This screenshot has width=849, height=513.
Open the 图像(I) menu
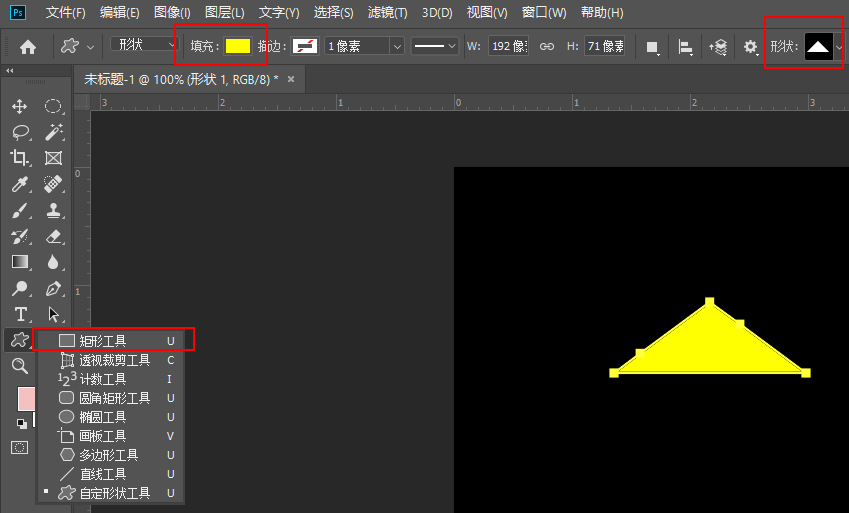click(172, 12)
